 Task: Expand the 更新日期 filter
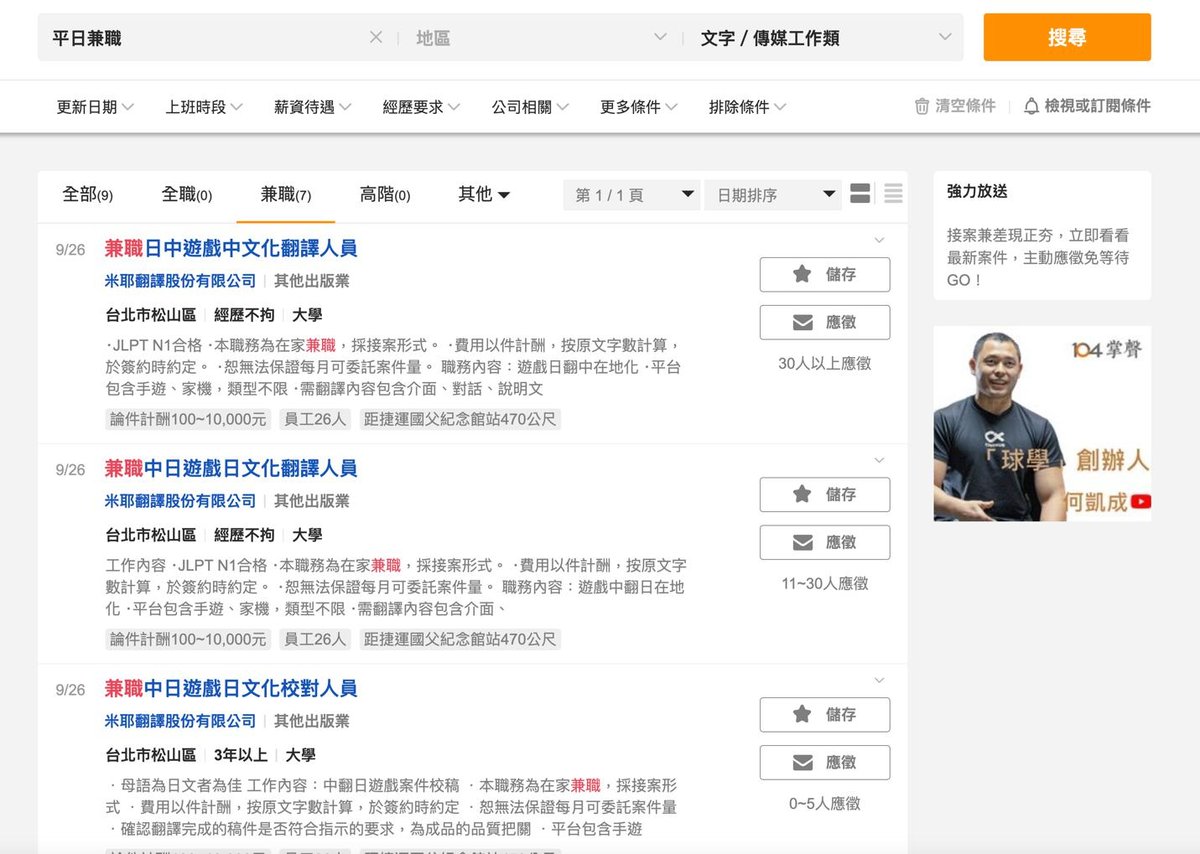click(95, 107)
